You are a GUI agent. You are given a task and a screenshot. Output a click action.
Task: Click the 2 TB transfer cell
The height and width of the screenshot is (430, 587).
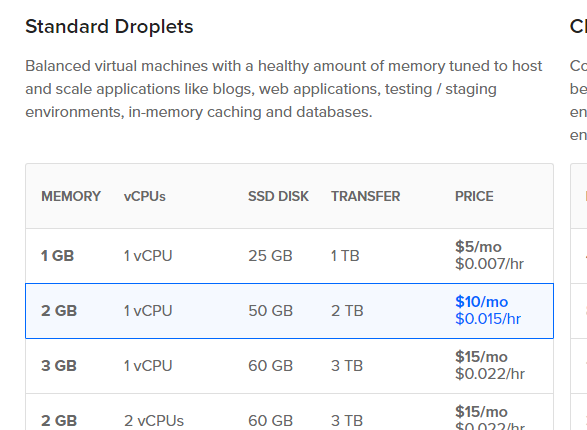click(347, 311)
